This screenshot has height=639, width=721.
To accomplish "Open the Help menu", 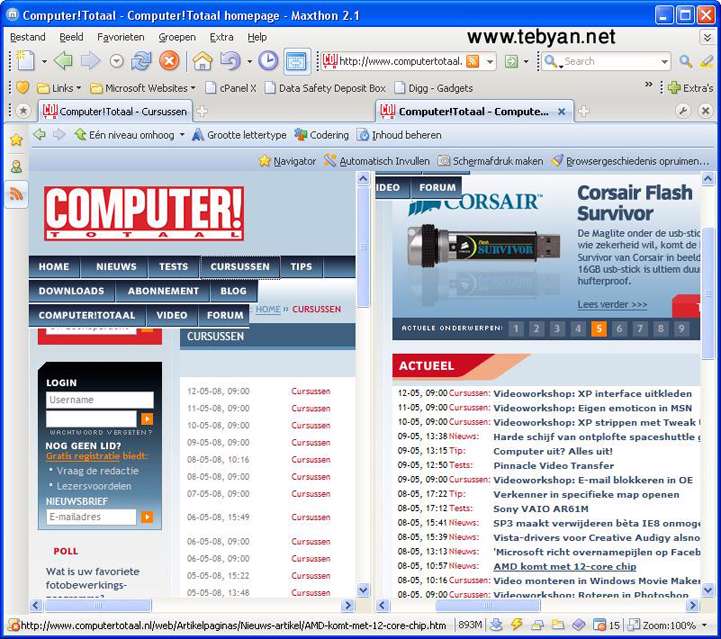I will pos(257,37).
